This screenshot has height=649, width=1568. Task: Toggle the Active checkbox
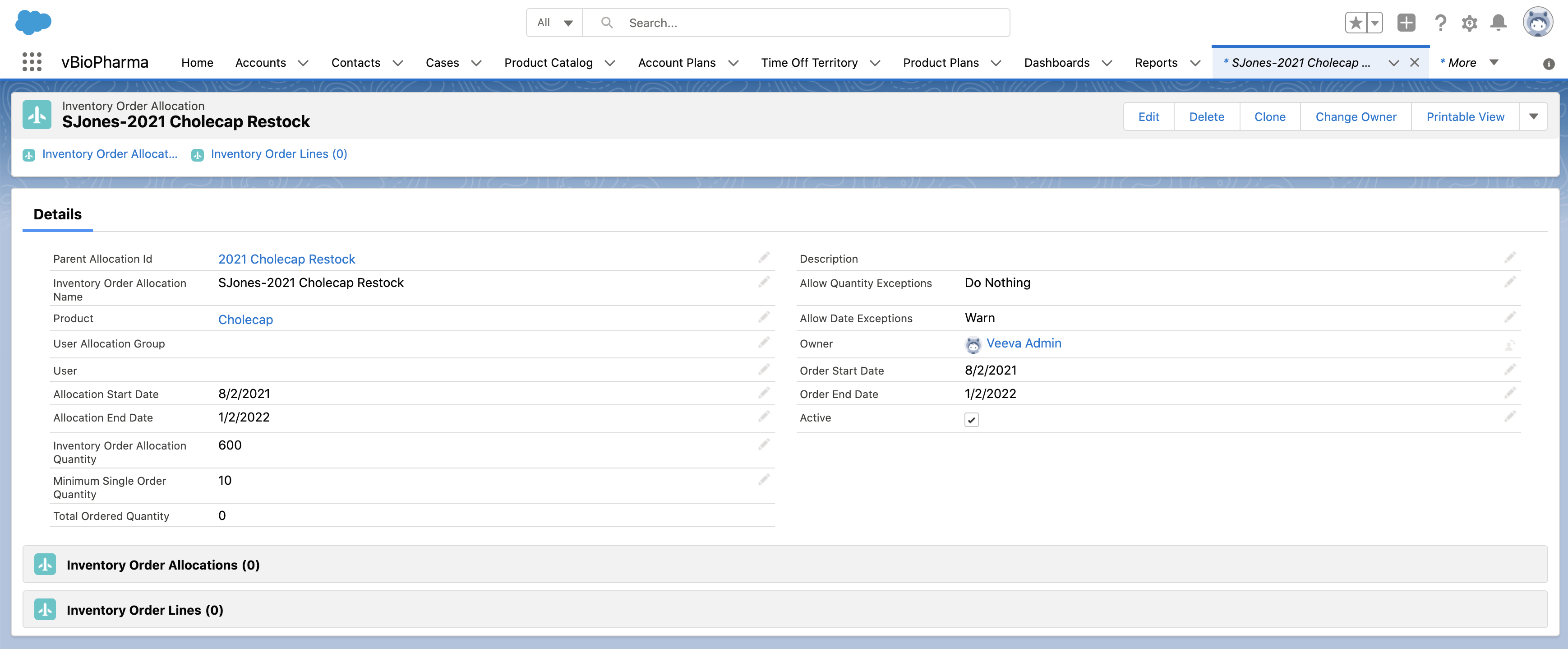[971, 419]
